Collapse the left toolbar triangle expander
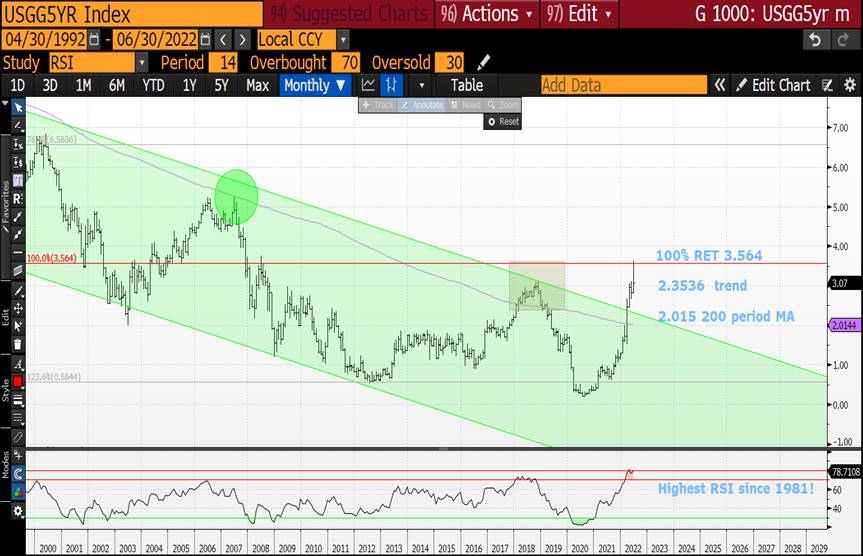 click(x=5, y=103)
